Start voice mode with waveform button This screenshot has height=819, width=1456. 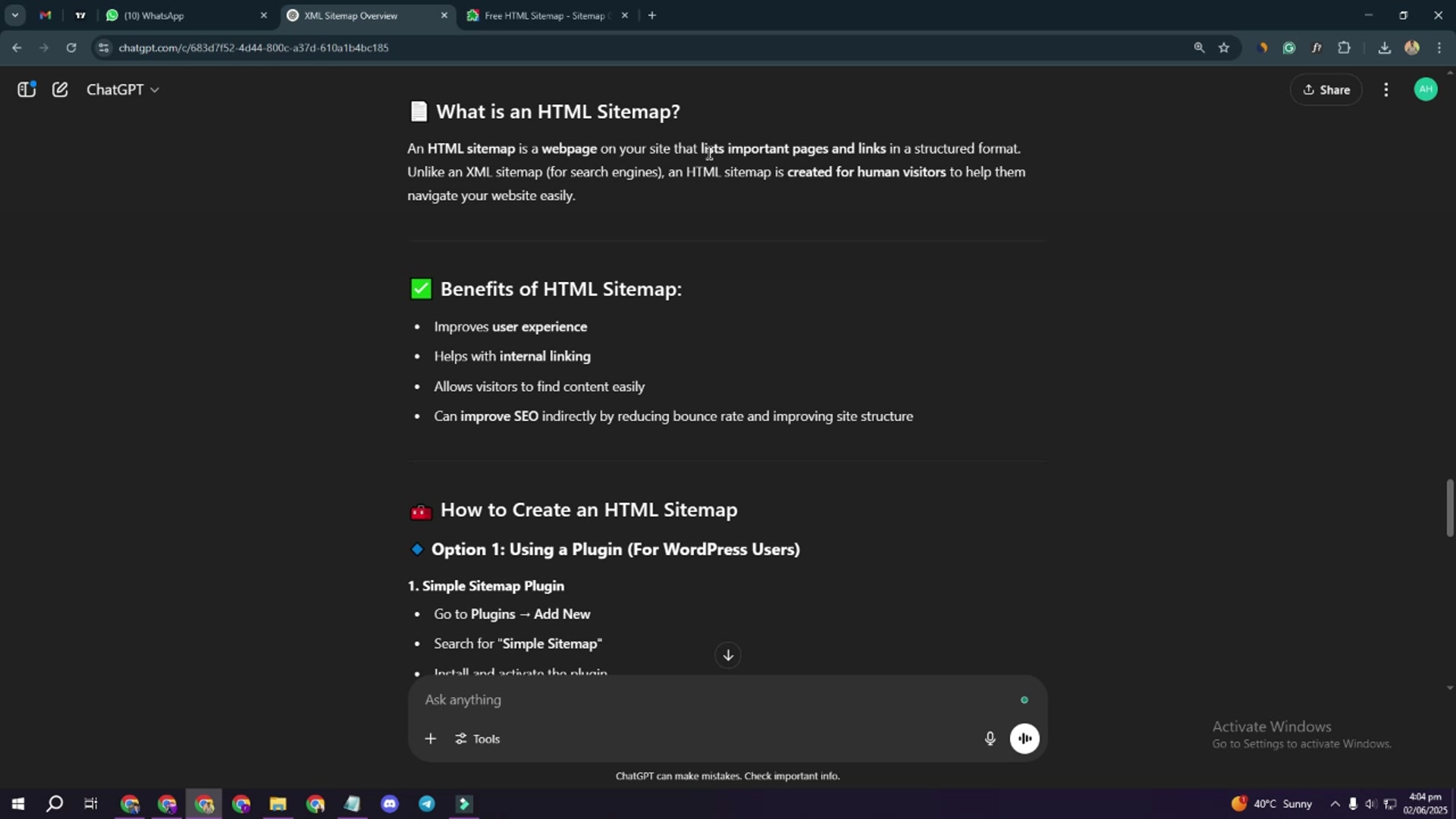(x=1025, y=739)
